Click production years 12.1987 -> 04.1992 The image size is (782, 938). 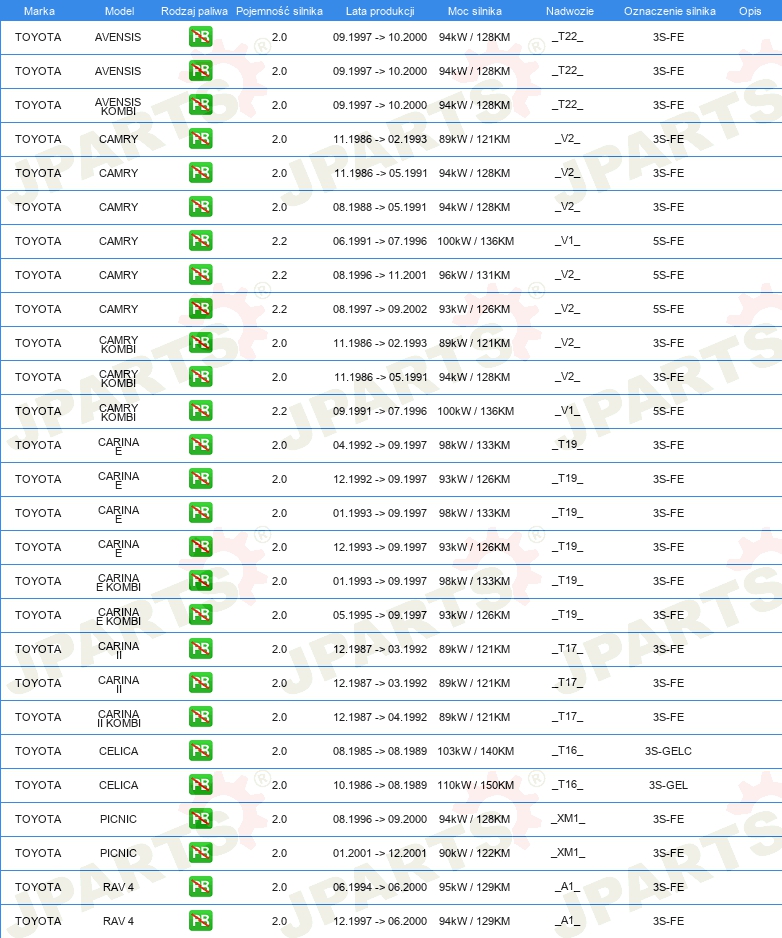(380, 717)
